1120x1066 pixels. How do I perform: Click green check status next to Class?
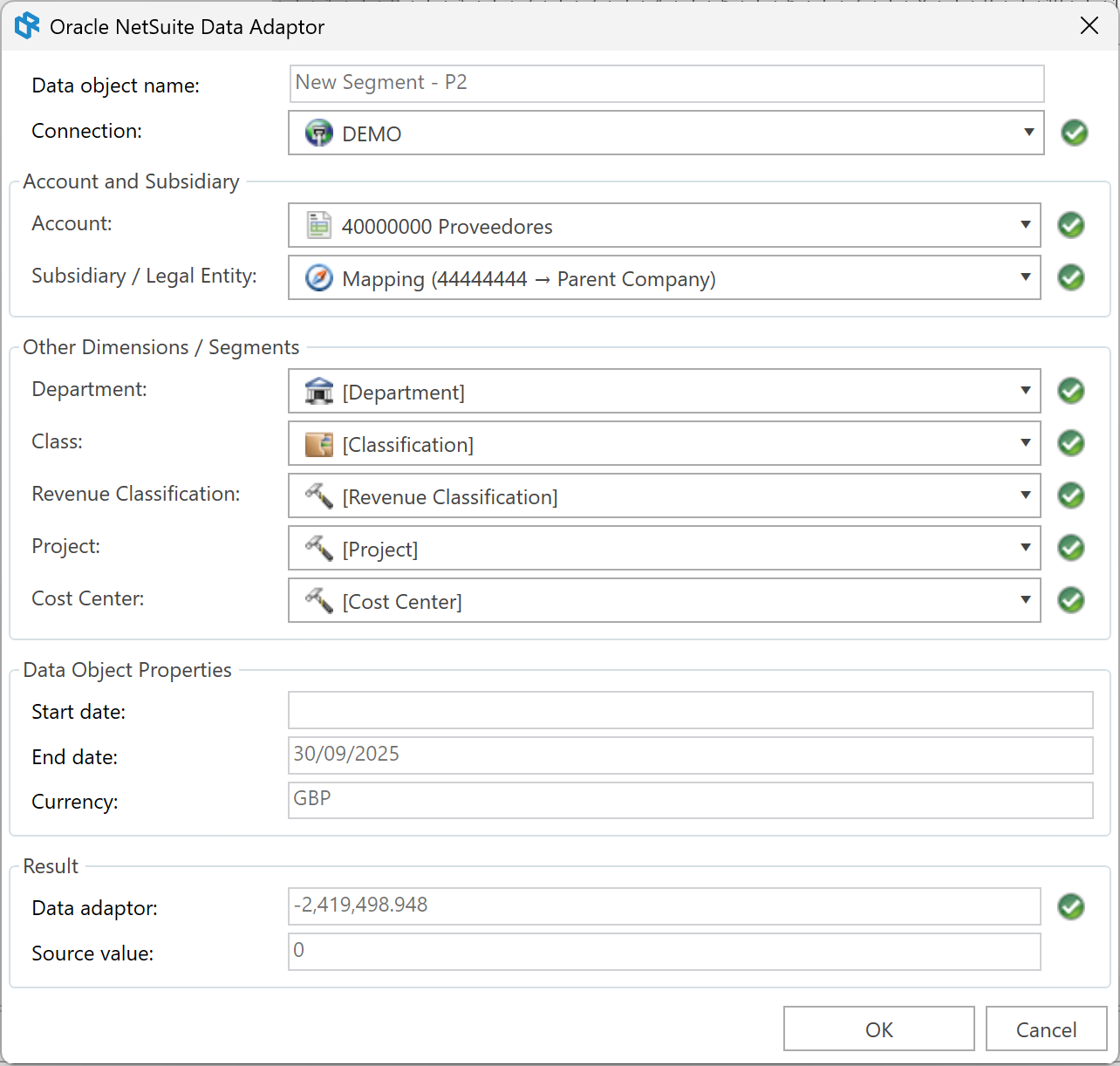point(1071,443)
